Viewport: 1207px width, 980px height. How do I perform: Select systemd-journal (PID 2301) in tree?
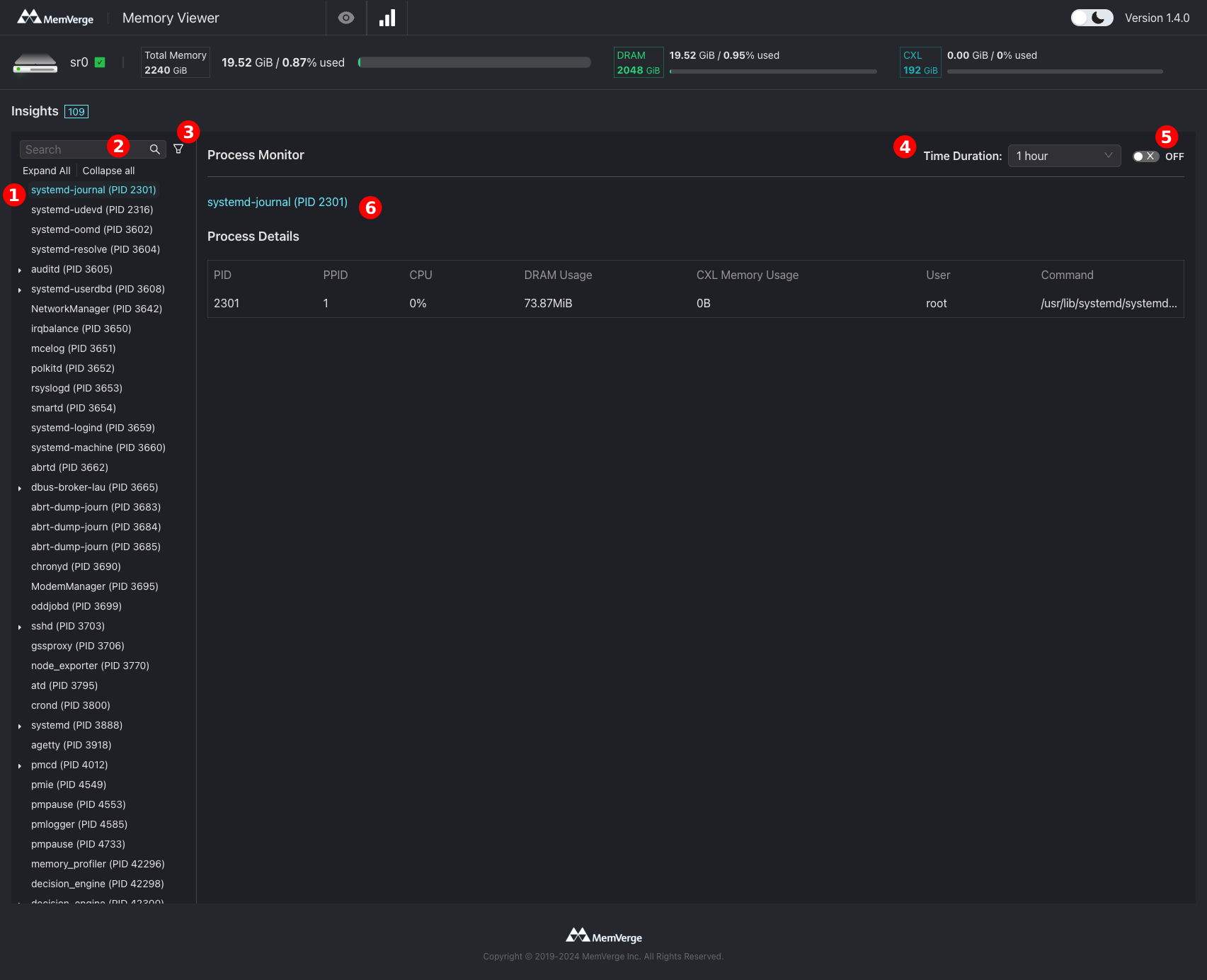(x=93, y=190)
